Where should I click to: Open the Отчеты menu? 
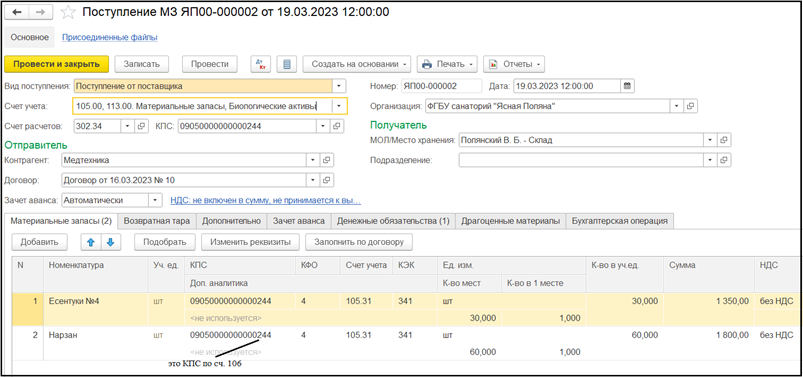click(514, 64)
